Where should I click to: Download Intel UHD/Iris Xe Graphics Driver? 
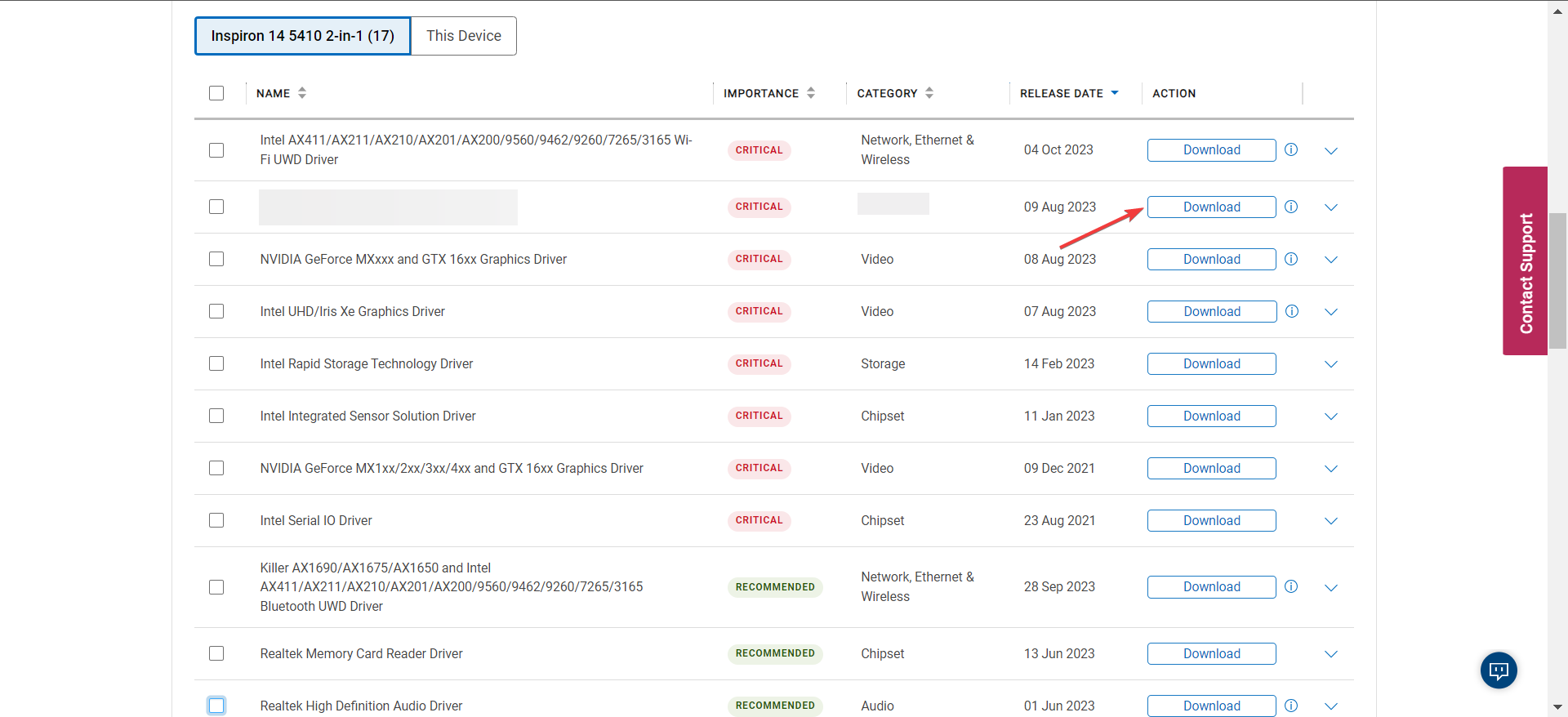click(x=1212, y=312)
